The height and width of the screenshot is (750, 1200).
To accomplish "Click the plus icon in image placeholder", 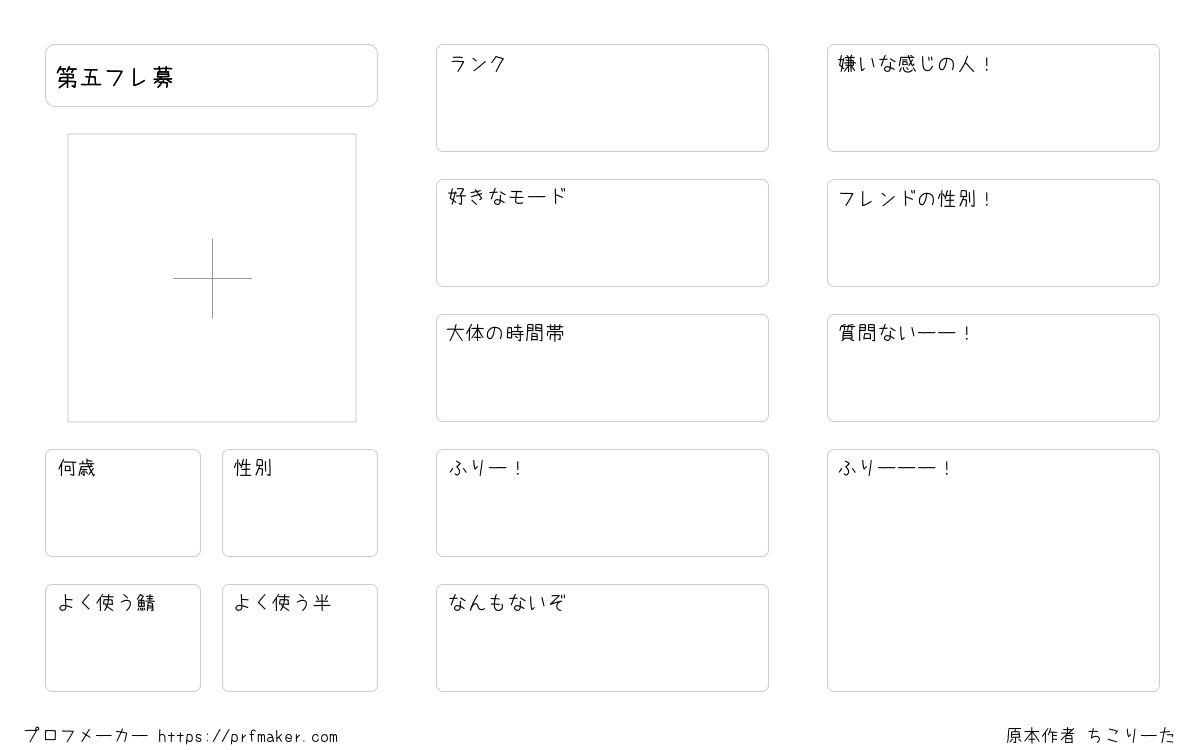I will (212, 278).
